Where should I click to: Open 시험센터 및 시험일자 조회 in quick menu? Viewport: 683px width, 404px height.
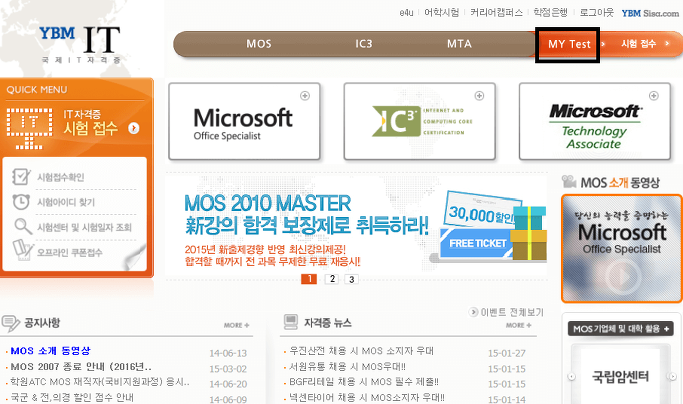pos(84,227)
